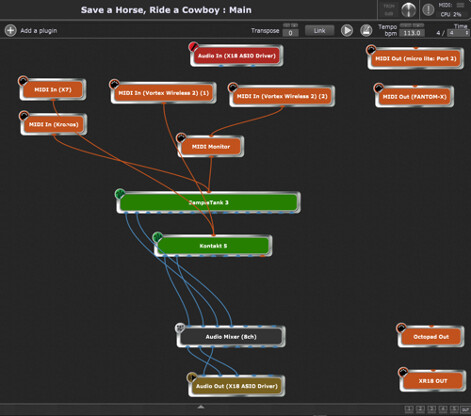The width and height of the screenshot is (471, 416).
Task: Click the corner icon on Audio Mixer (8ch)
Action: pyautogui.click(x=180, y=328)
